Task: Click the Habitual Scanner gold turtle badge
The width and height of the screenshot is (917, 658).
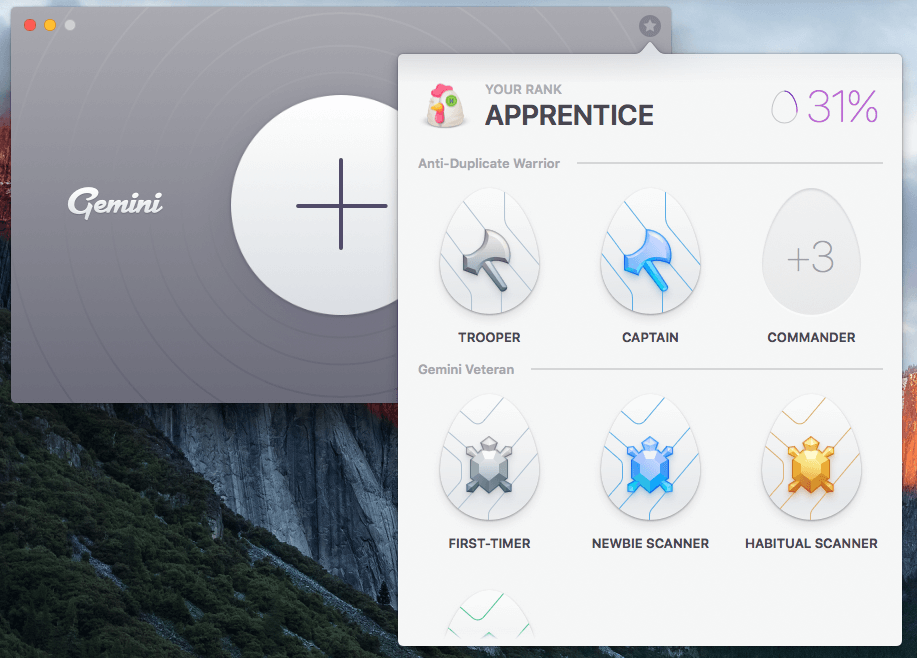Action: coord(811,459)
